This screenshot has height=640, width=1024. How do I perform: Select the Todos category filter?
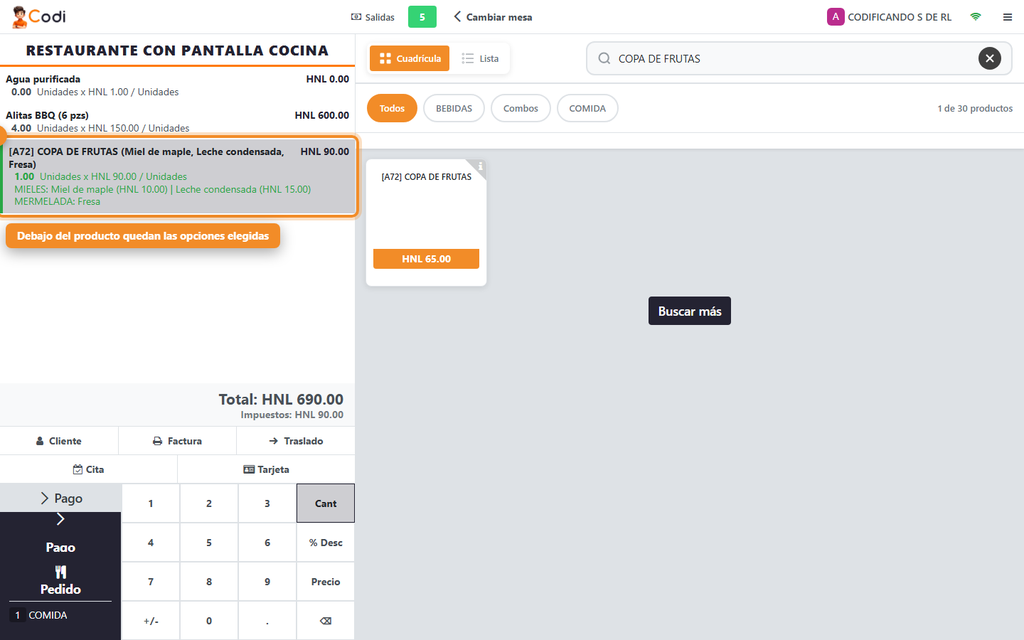click(392, 108)
